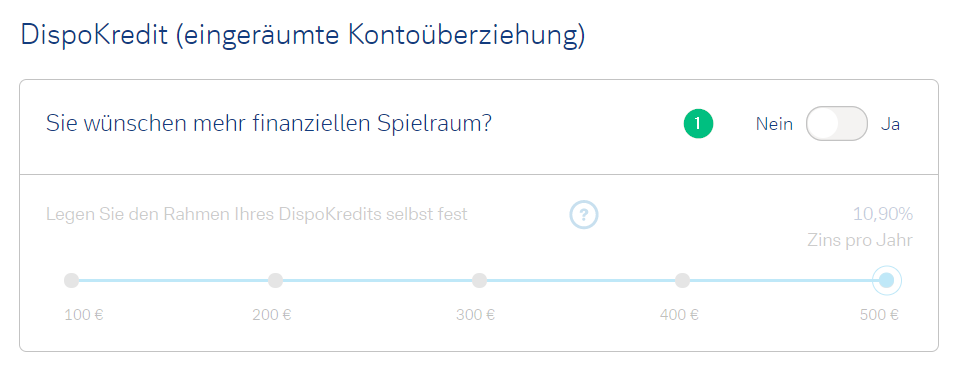Open the question mark help icon
961x383 pixels.
583,215
